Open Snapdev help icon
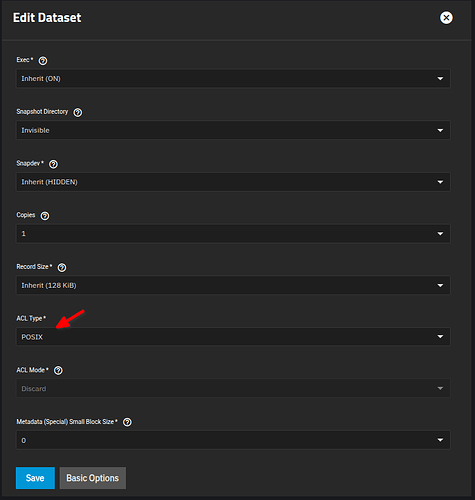Screen dimensions: 475x500 click(53, 164)
